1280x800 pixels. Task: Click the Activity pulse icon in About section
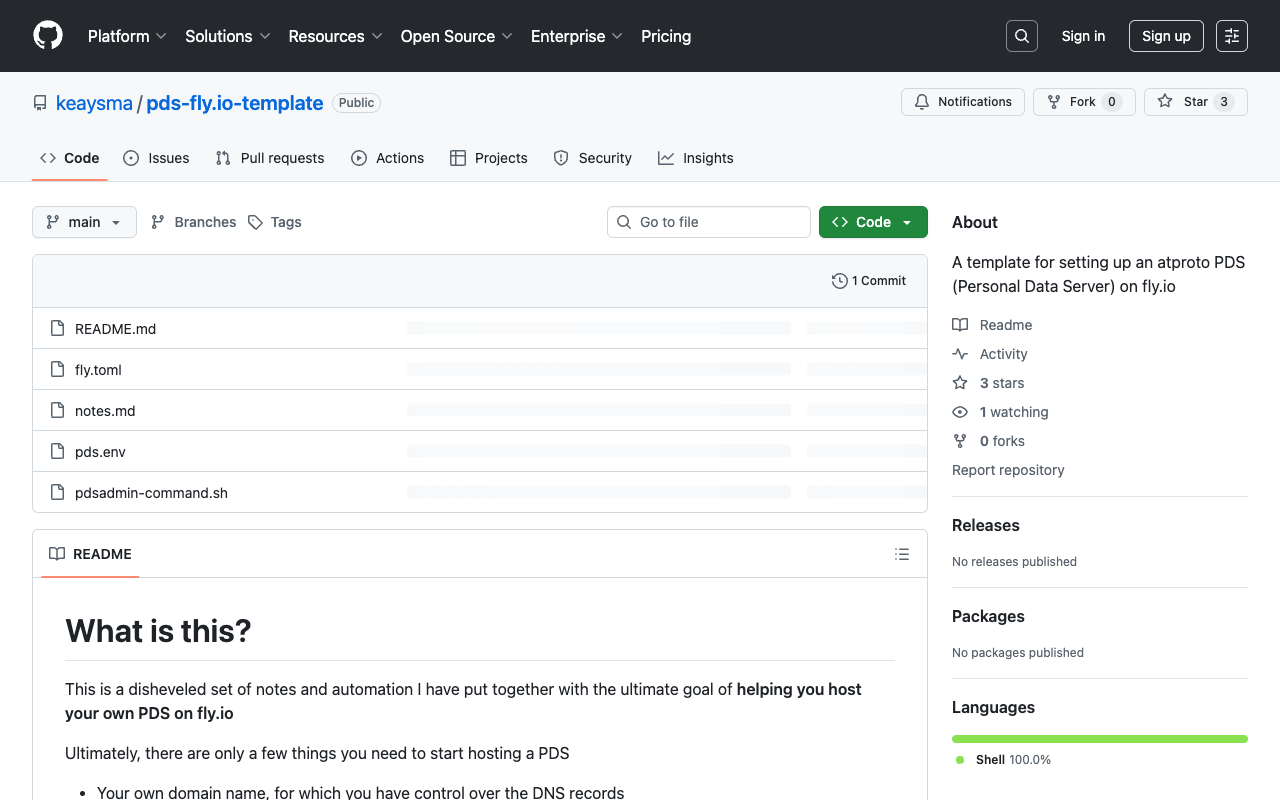point(960,353)
